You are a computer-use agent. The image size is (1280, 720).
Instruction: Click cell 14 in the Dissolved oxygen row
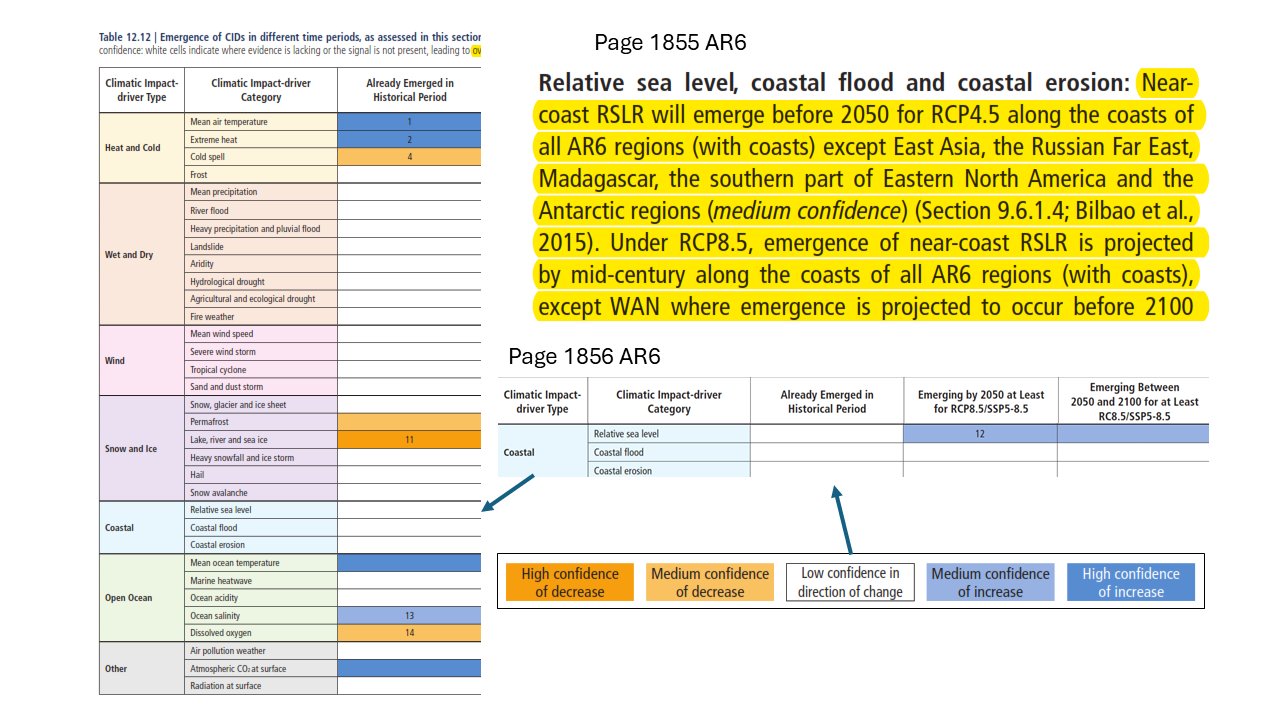click(x=409, y=633)
